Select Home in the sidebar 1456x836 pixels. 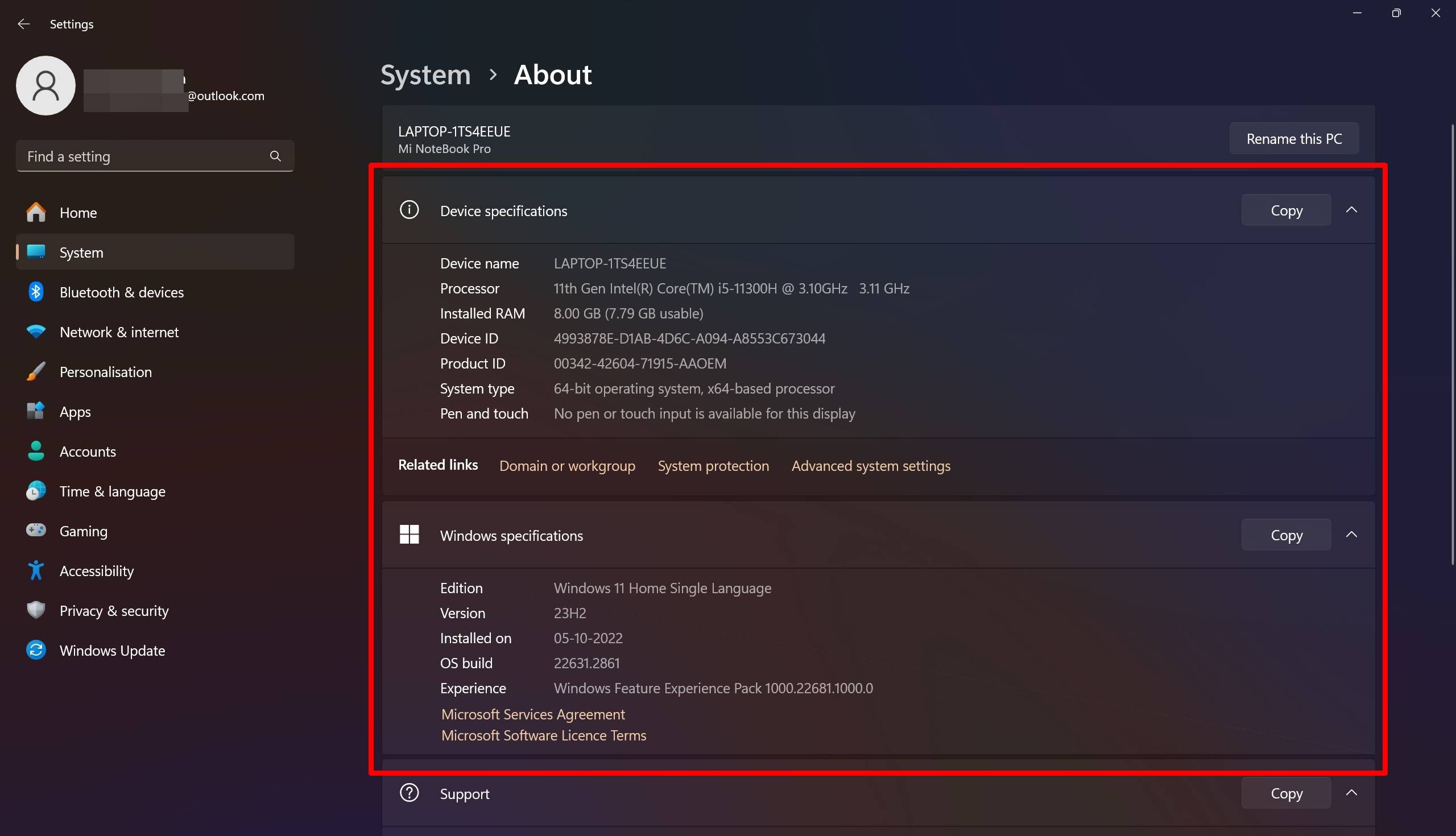click(x=77, y=212)
